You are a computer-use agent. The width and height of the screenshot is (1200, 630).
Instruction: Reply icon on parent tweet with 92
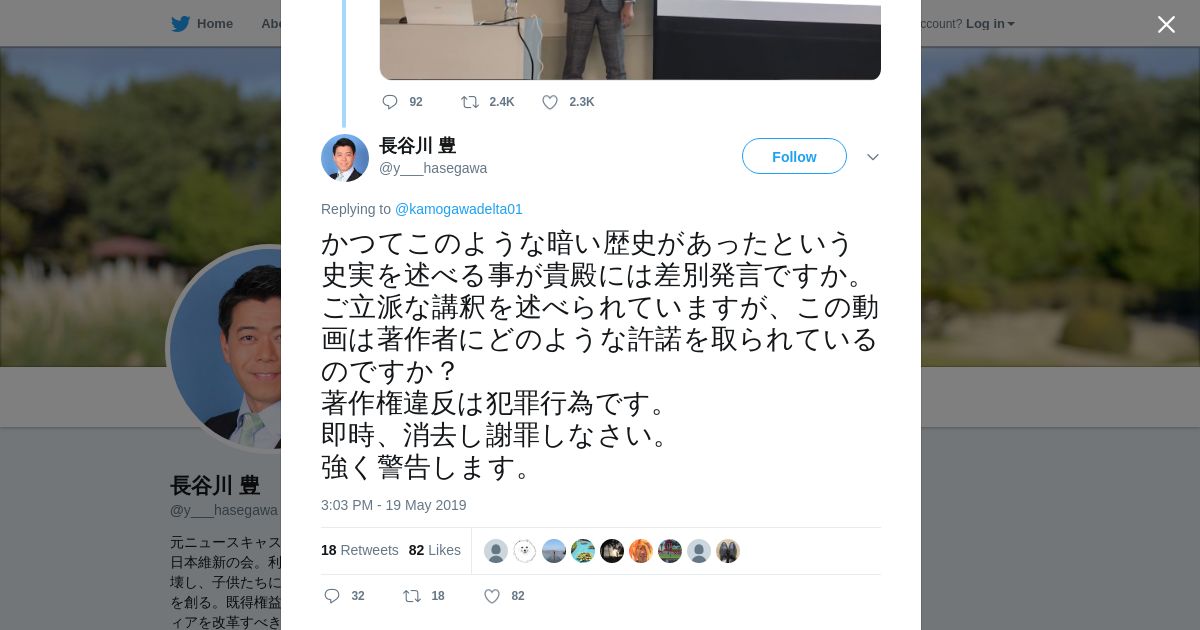coord(390,102)
